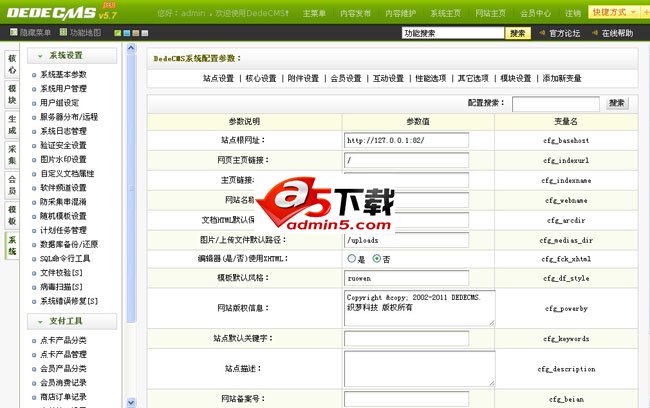Image resolution: width=650 pixels, height=408 pixels.
Task: Select the tan skin color swatch
Action: coord(136,33)
